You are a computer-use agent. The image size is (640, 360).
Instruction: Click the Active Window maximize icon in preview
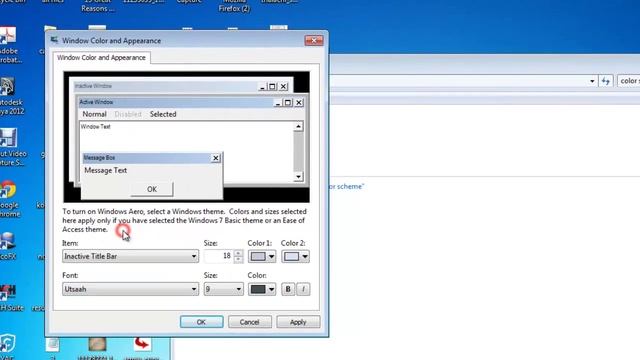tap(288, 102)
